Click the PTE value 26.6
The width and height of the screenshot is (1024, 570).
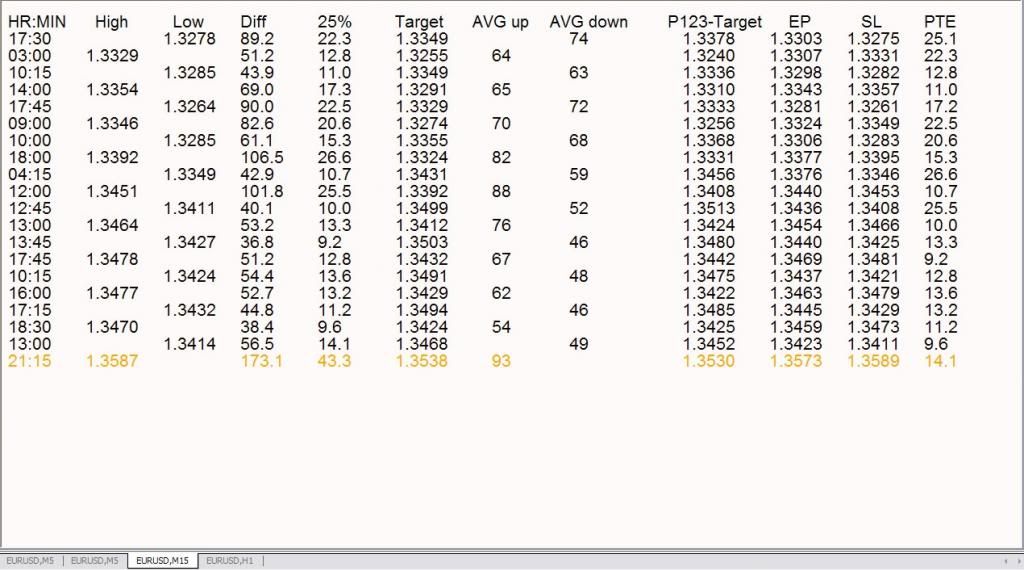coord(940,175)
